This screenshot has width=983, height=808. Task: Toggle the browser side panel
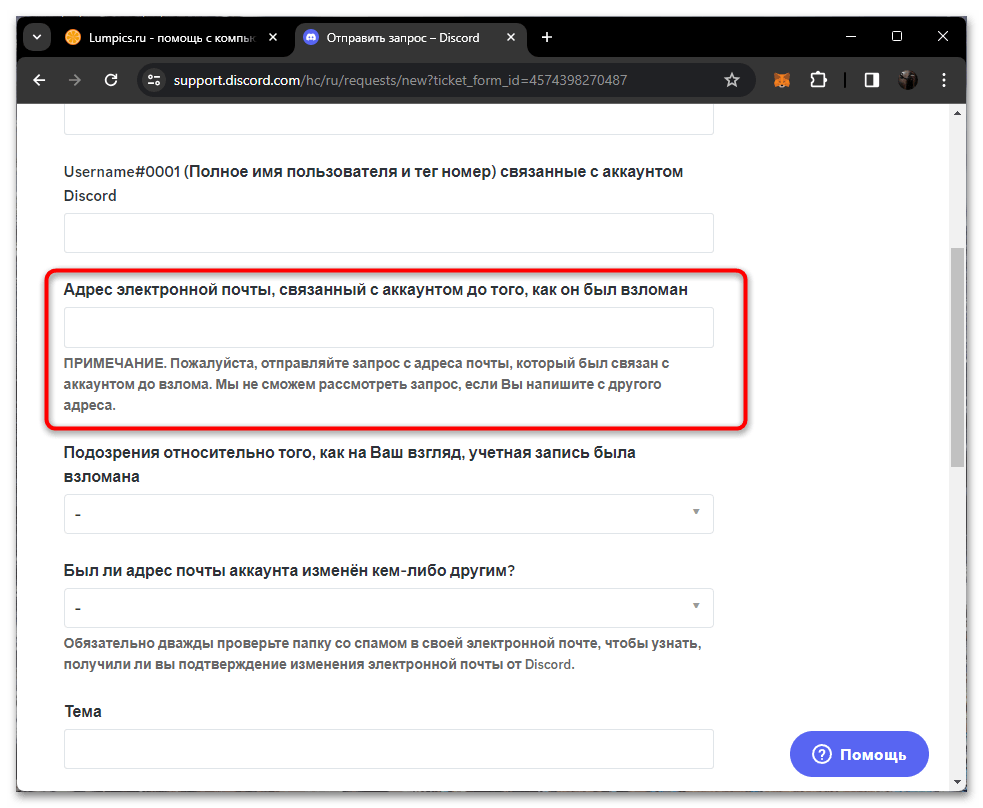point(871,80)
